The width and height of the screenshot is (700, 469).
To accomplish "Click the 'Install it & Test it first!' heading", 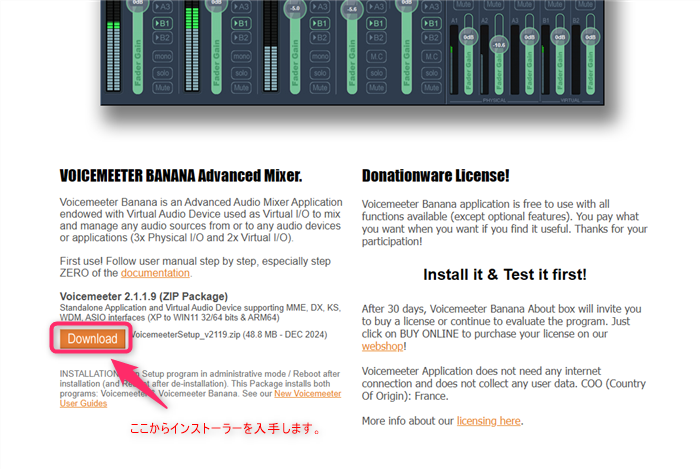I will 504,274.
